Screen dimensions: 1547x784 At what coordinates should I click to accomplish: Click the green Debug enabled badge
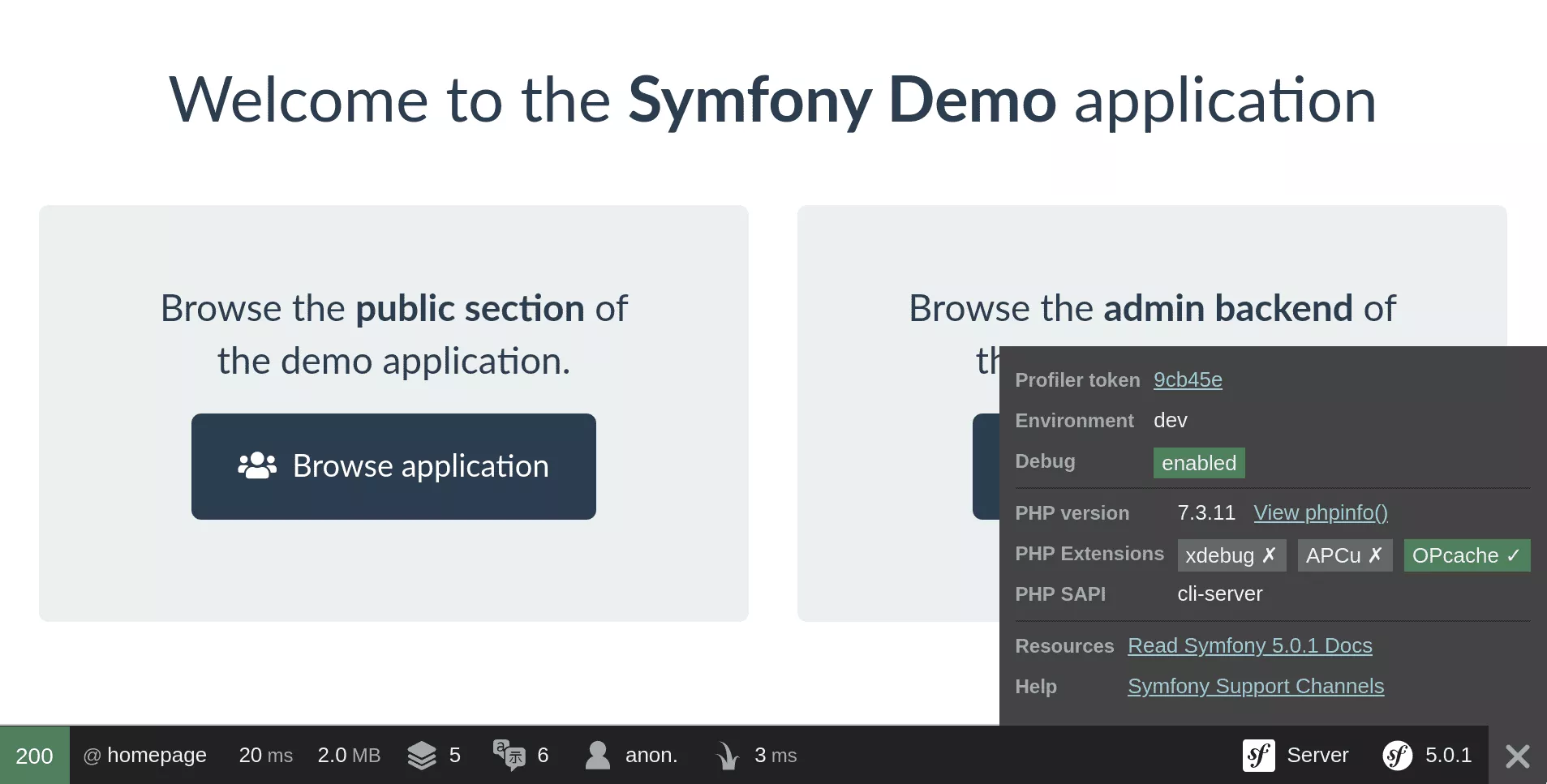pos(1198,463)
